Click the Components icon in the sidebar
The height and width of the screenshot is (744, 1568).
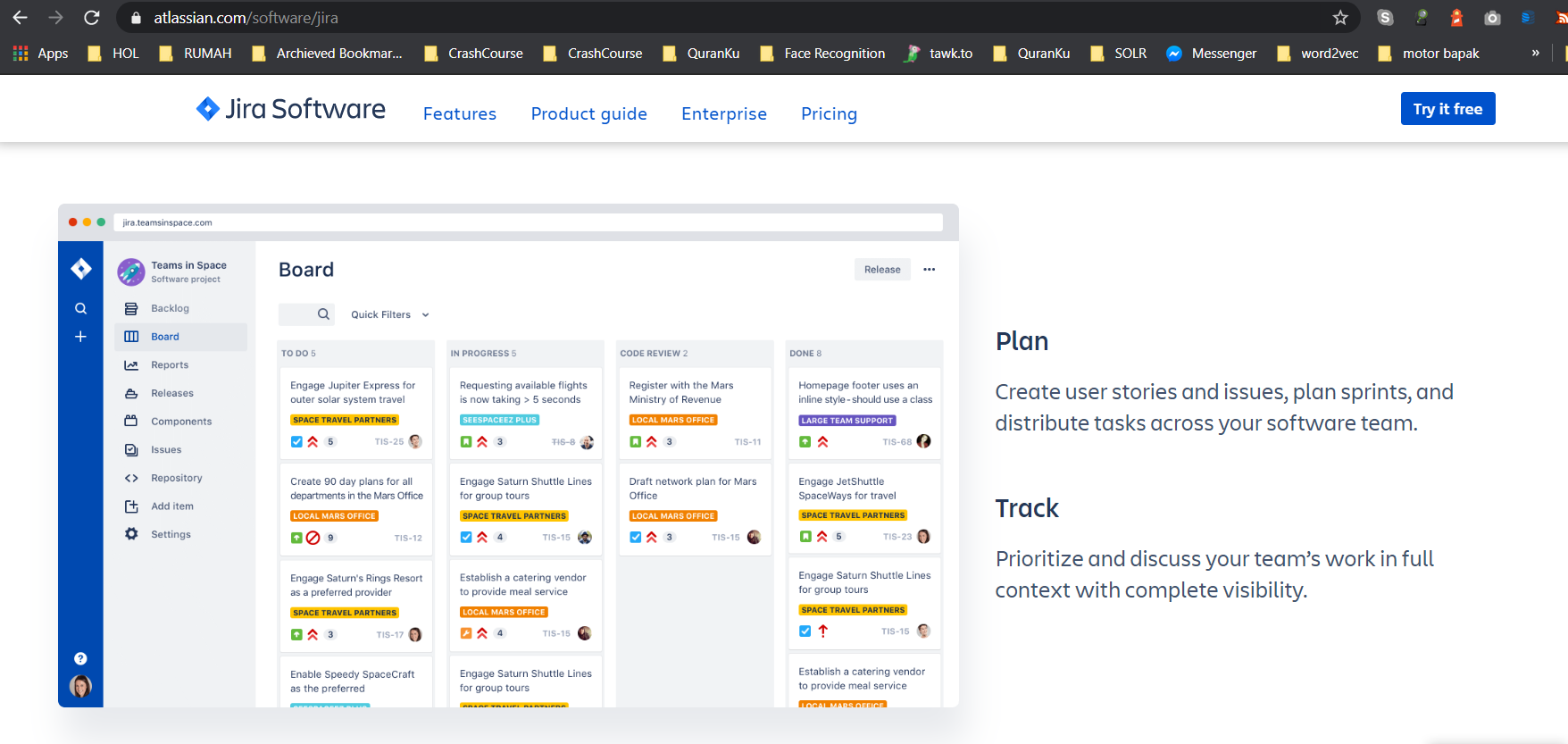point(131,421)
